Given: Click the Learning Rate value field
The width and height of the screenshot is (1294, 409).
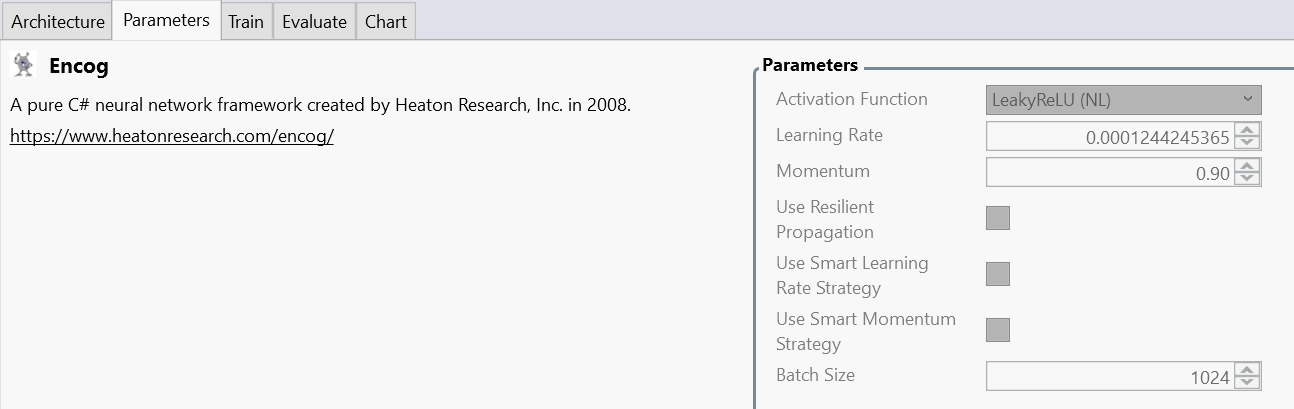Looking at the screenshot, I should click(1110, 136).
